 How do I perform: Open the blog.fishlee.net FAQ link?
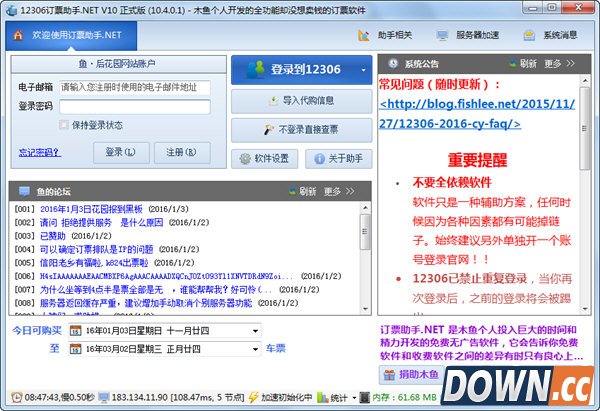(x=477, y=114)
